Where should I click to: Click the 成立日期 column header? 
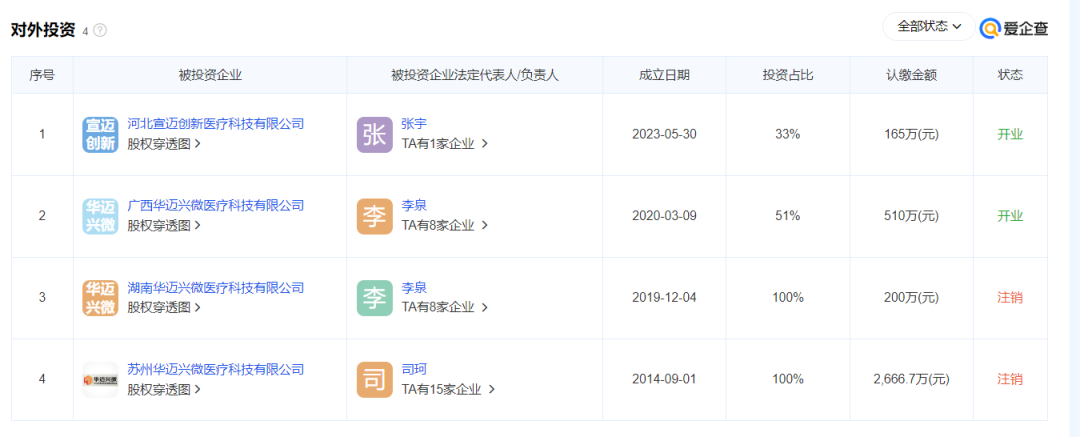point(664,75)
